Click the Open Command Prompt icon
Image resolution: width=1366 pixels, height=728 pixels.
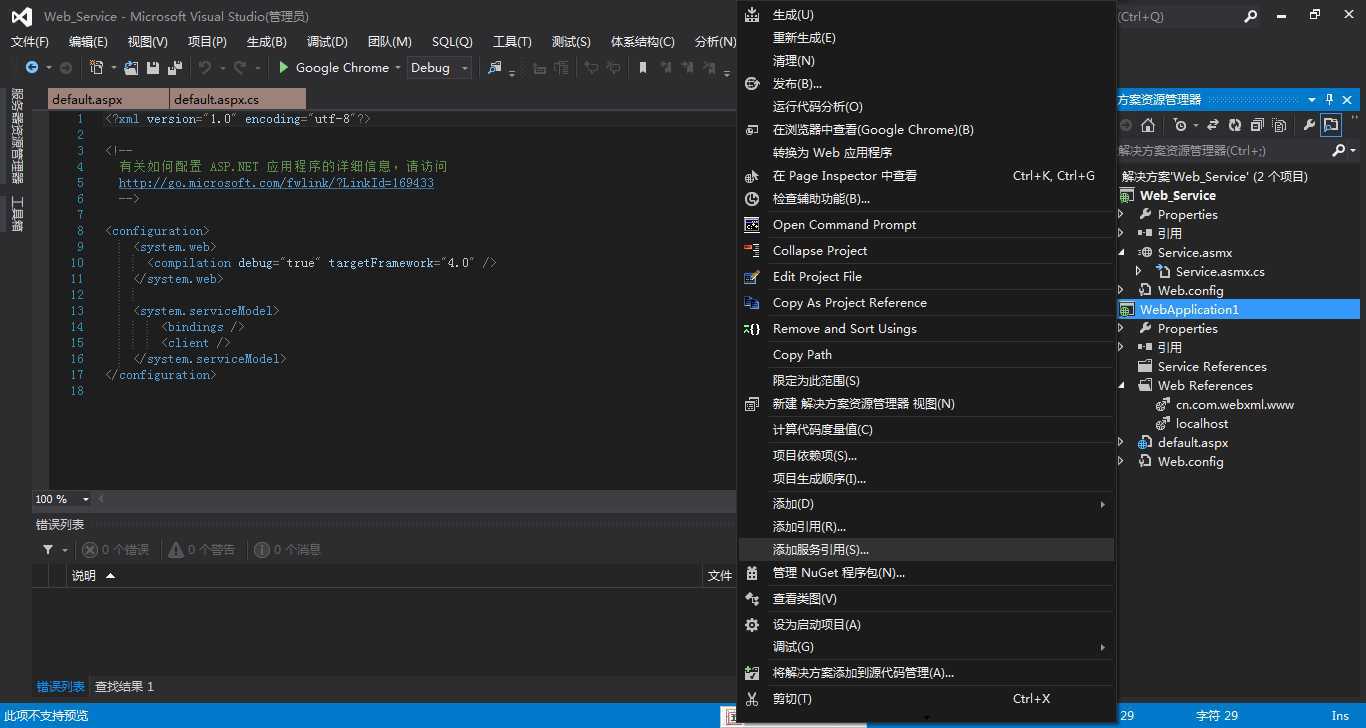click(752, 225)
